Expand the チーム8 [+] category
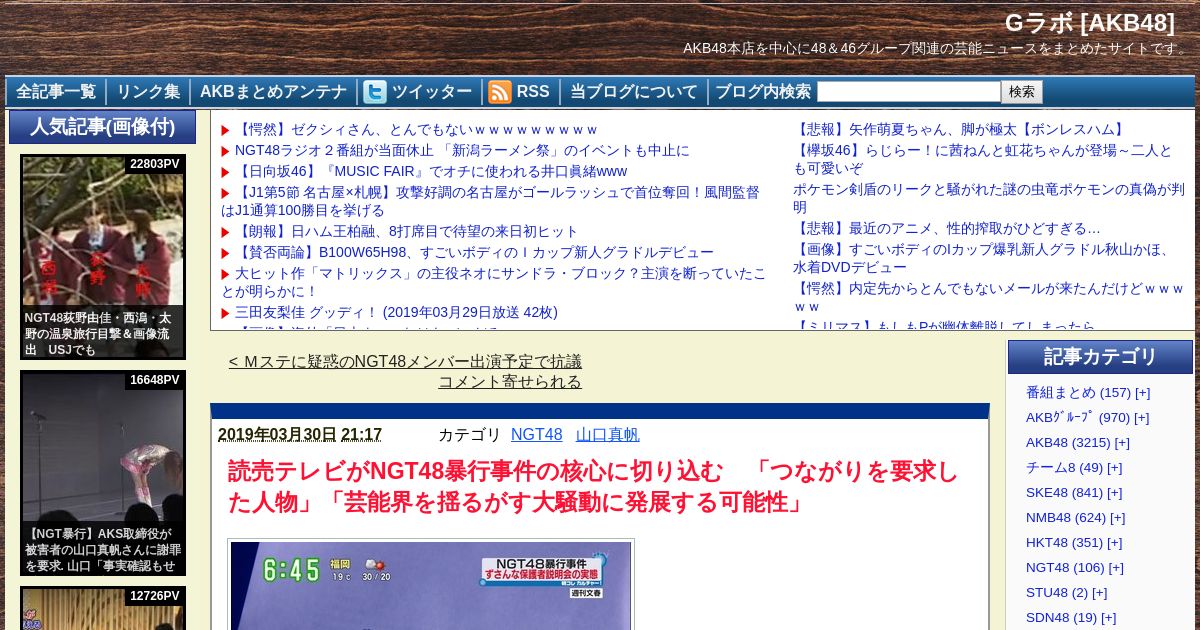The image size is (1200, 630). [1115, 468]
